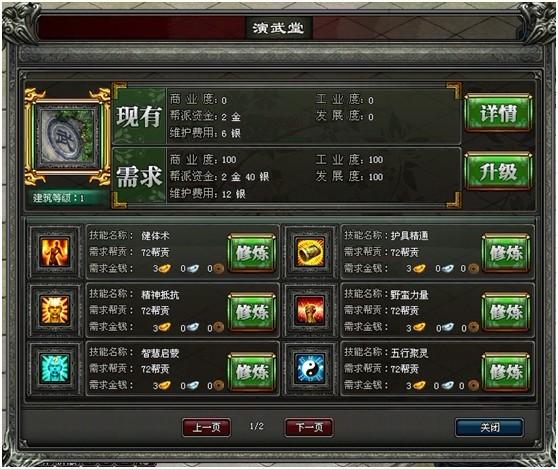Click the 健体术 skill icon

(x=54, y=252)
